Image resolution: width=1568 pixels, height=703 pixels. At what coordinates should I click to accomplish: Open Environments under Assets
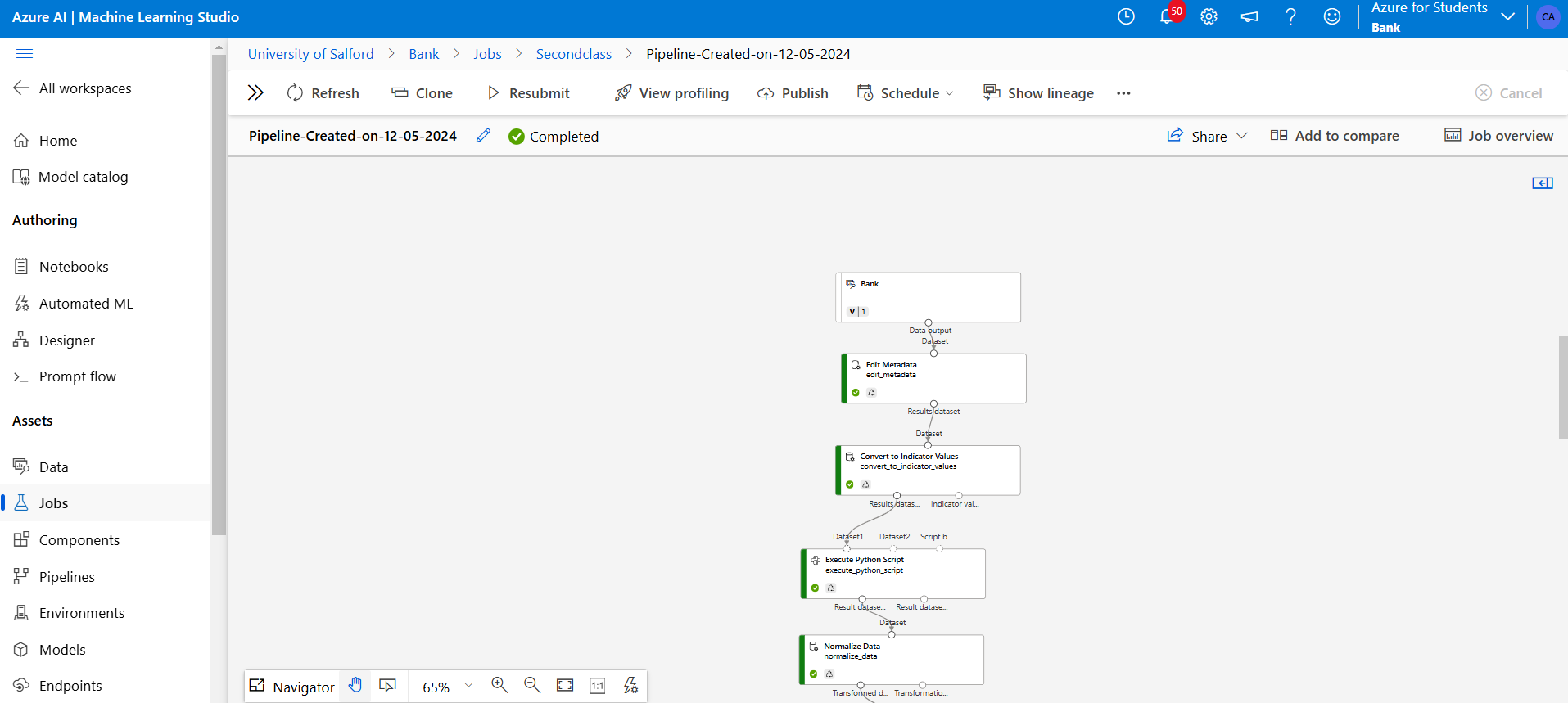click(69, 613)
